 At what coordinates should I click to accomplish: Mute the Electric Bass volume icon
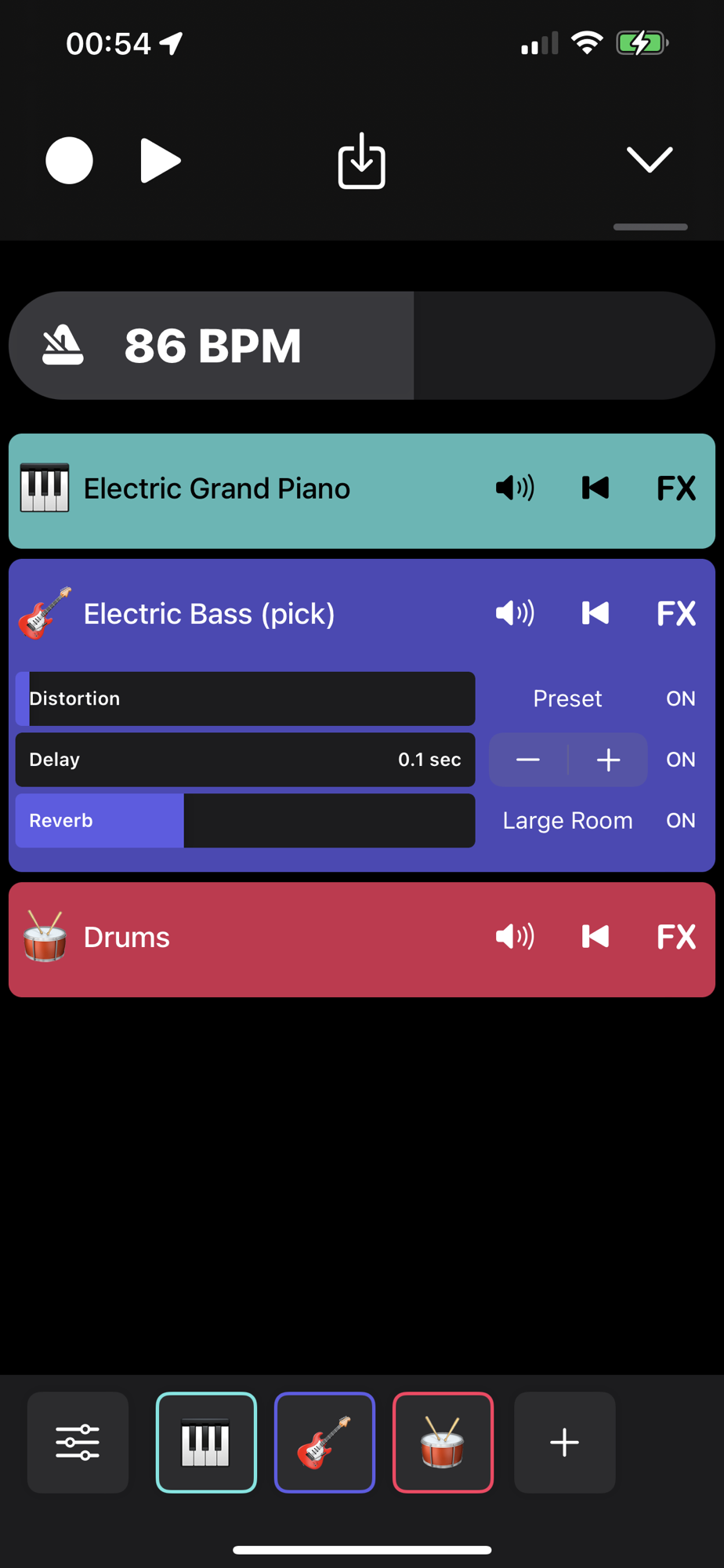(515, 613)
